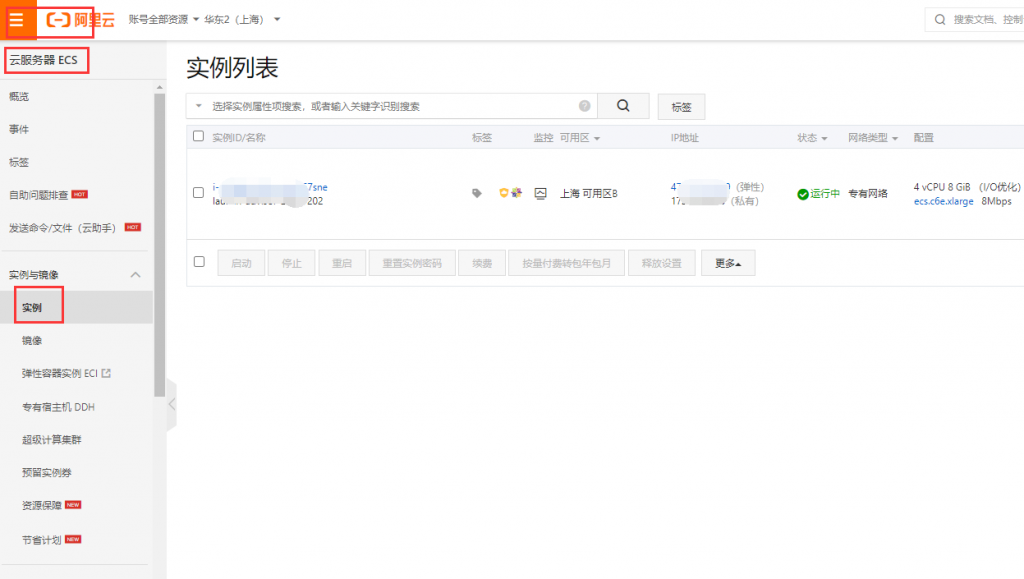The image size is (1024, 579).
Task: Click the magnifier search button for instances
Action: [623, 106]
